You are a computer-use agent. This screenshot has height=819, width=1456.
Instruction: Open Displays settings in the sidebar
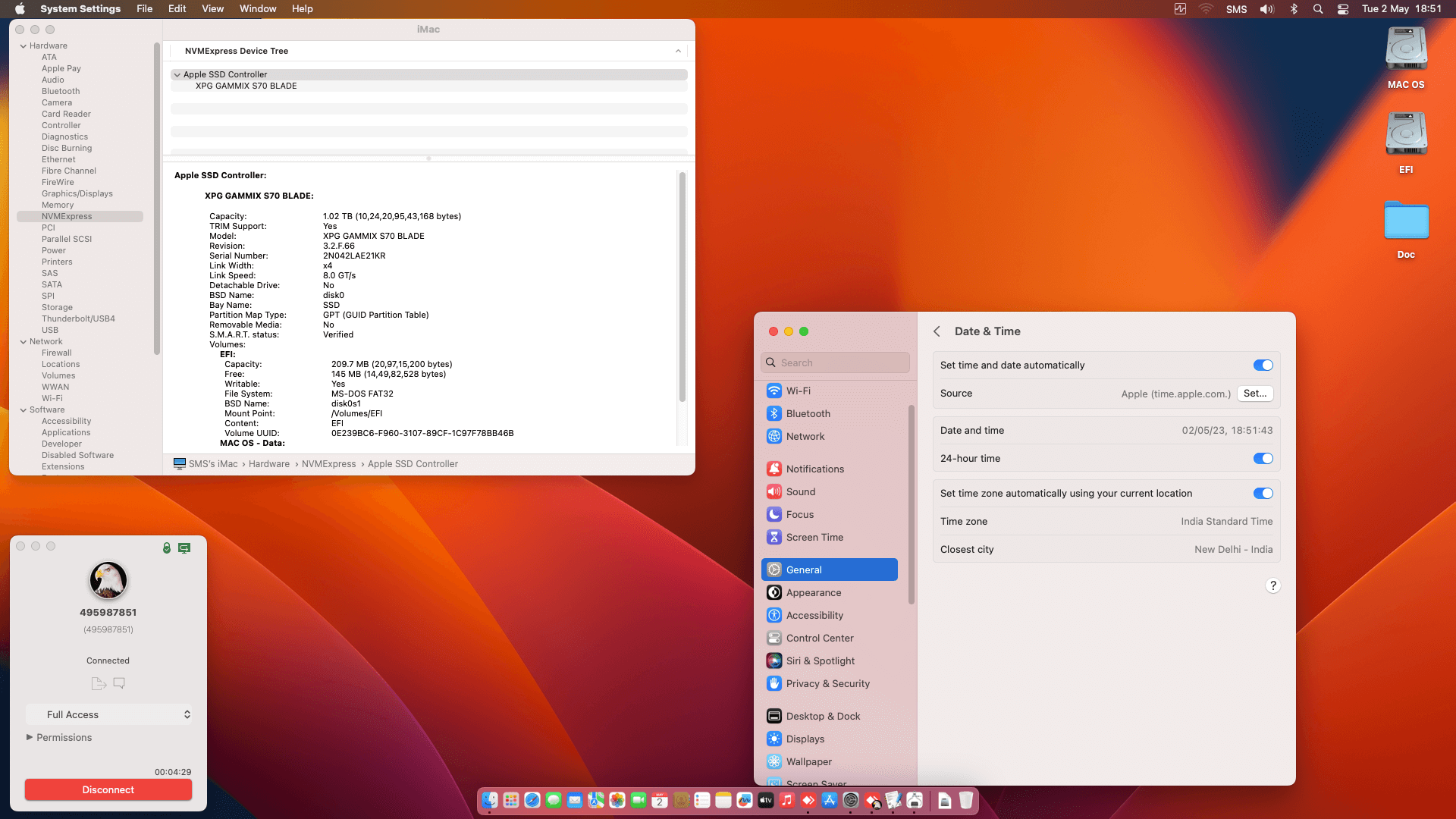tap(830, 739)
